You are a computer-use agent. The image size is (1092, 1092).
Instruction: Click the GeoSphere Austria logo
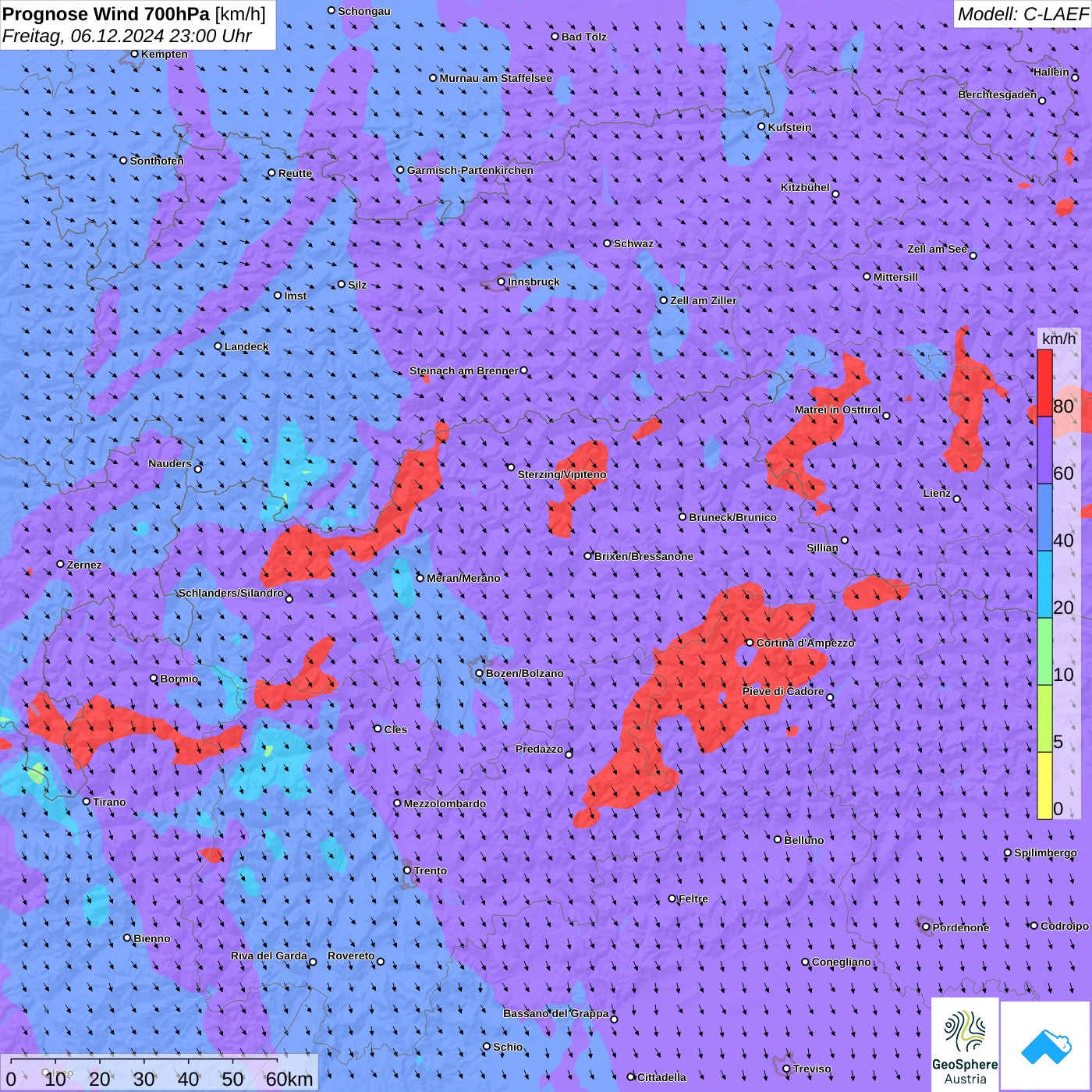coord(965,1044)
